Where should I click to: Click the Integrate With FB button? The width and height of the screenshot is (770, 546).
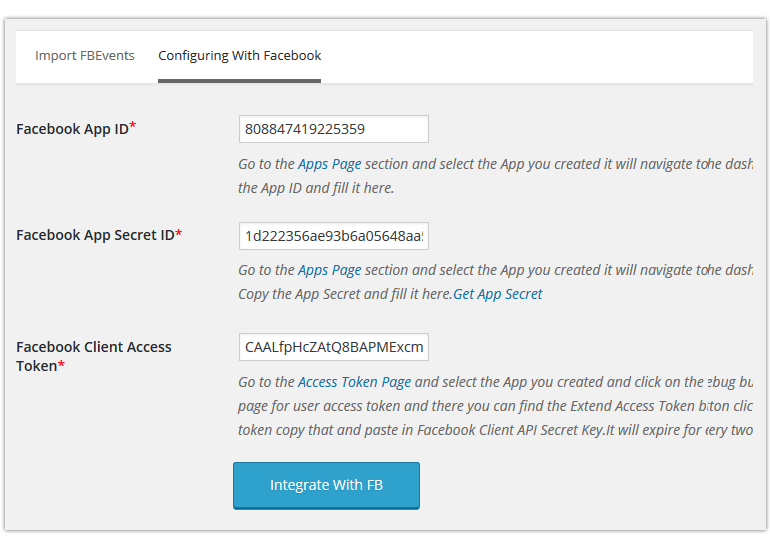pyautogui.click(x=327, y=485)
